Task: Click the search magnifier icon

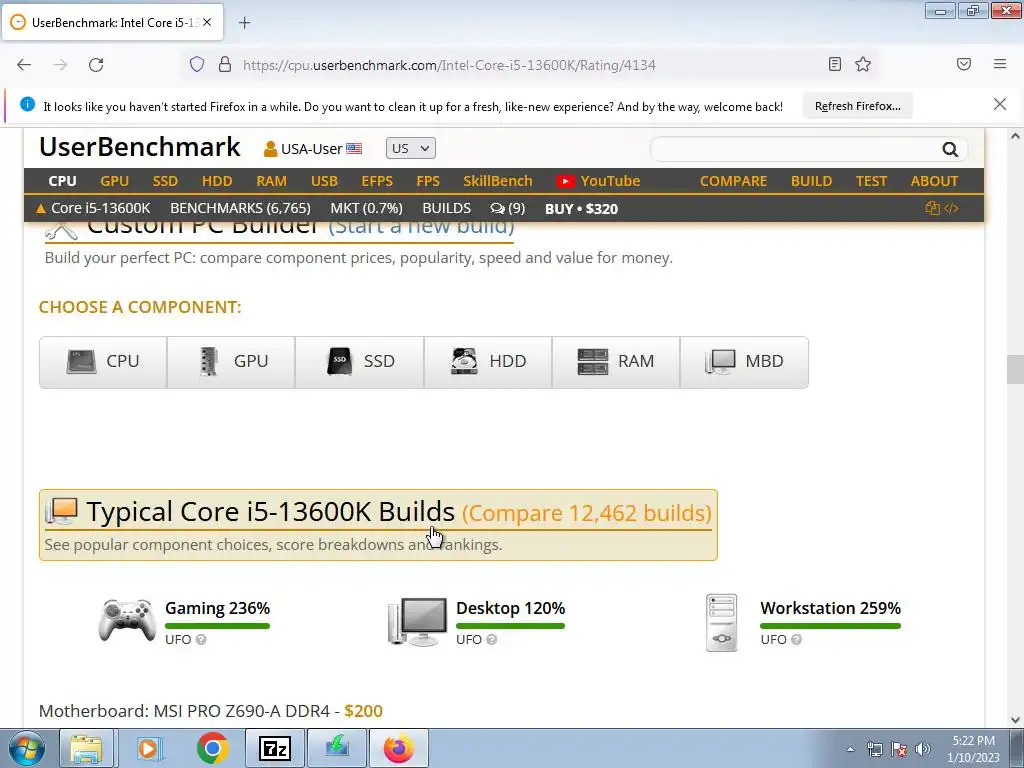Action: point(950,150)
